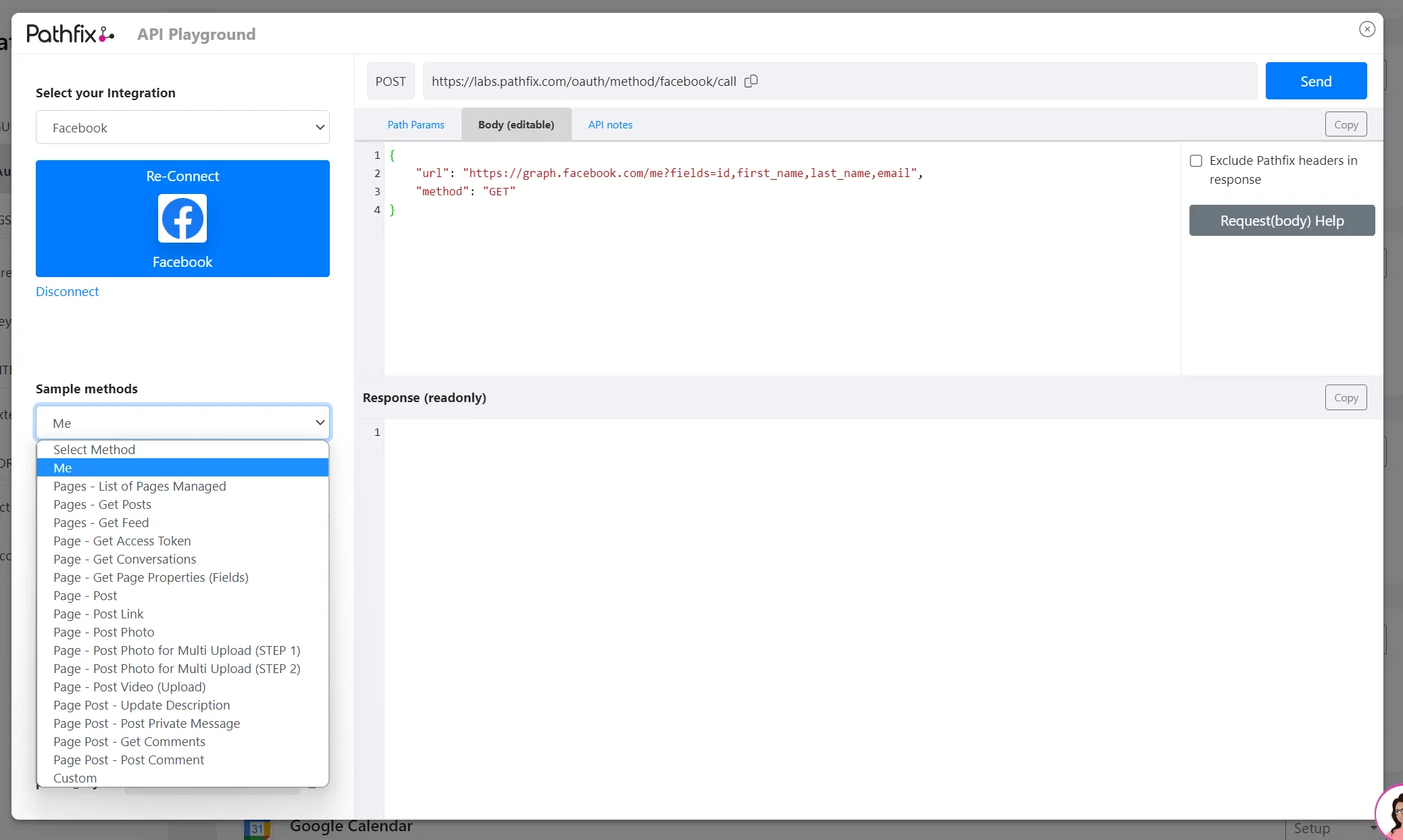Click the "method": "GET" line in body
This screenshot has height=840, width=1403.
466,191
